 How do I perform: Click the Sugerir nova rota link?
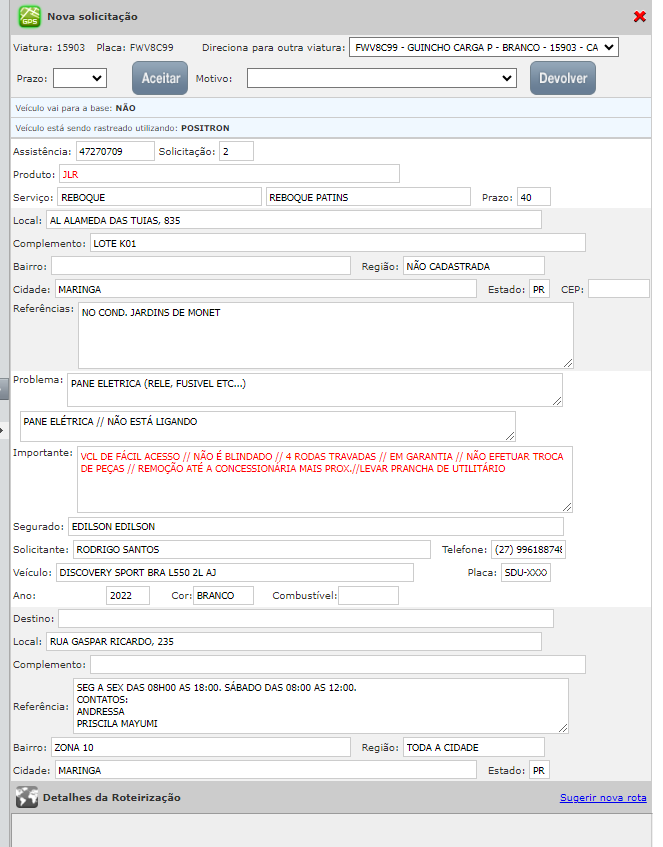(603, 798)
